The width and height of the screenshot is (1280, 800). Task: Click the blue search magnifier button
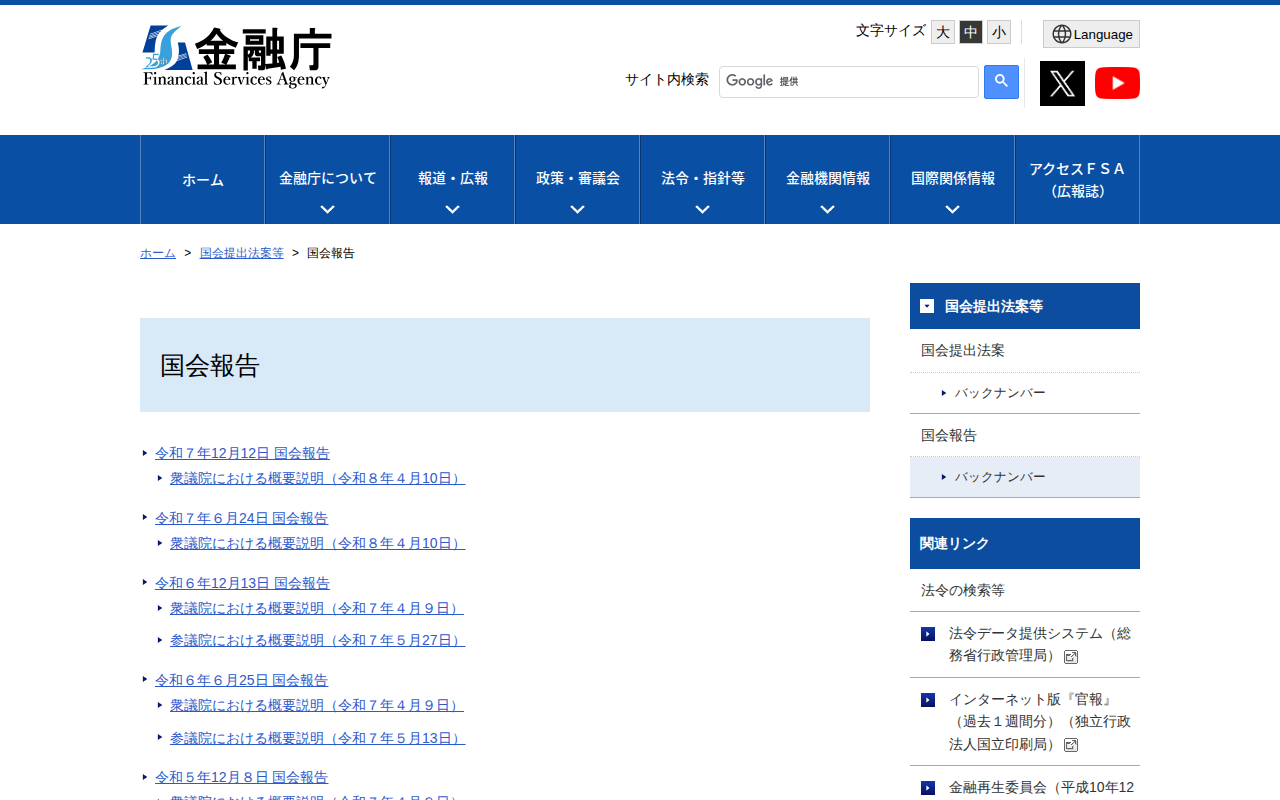tap(1001, 82)
